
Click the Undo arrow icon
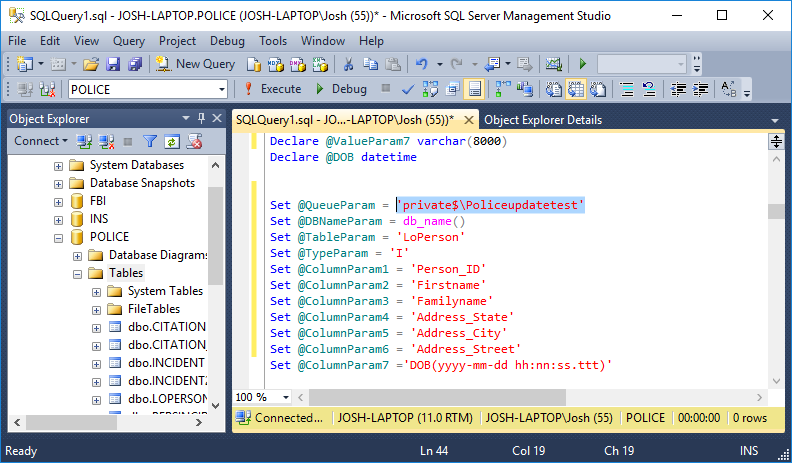[x=422, y=64]
